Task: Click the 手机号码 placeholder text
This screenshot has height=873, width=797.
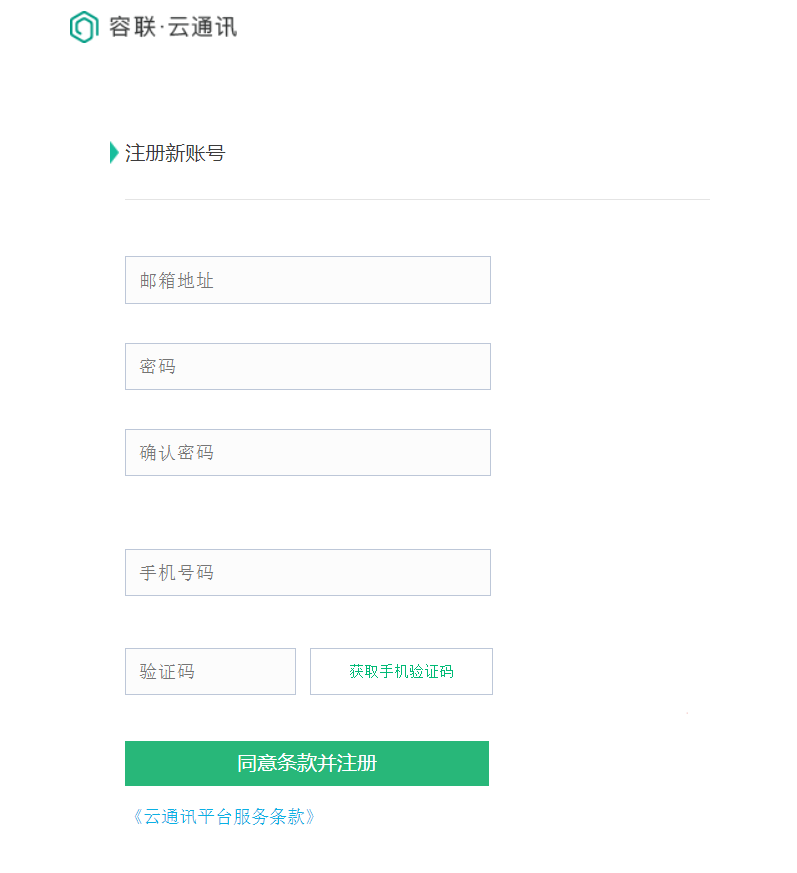Action: pyautogui.click(x=177, y=573)
